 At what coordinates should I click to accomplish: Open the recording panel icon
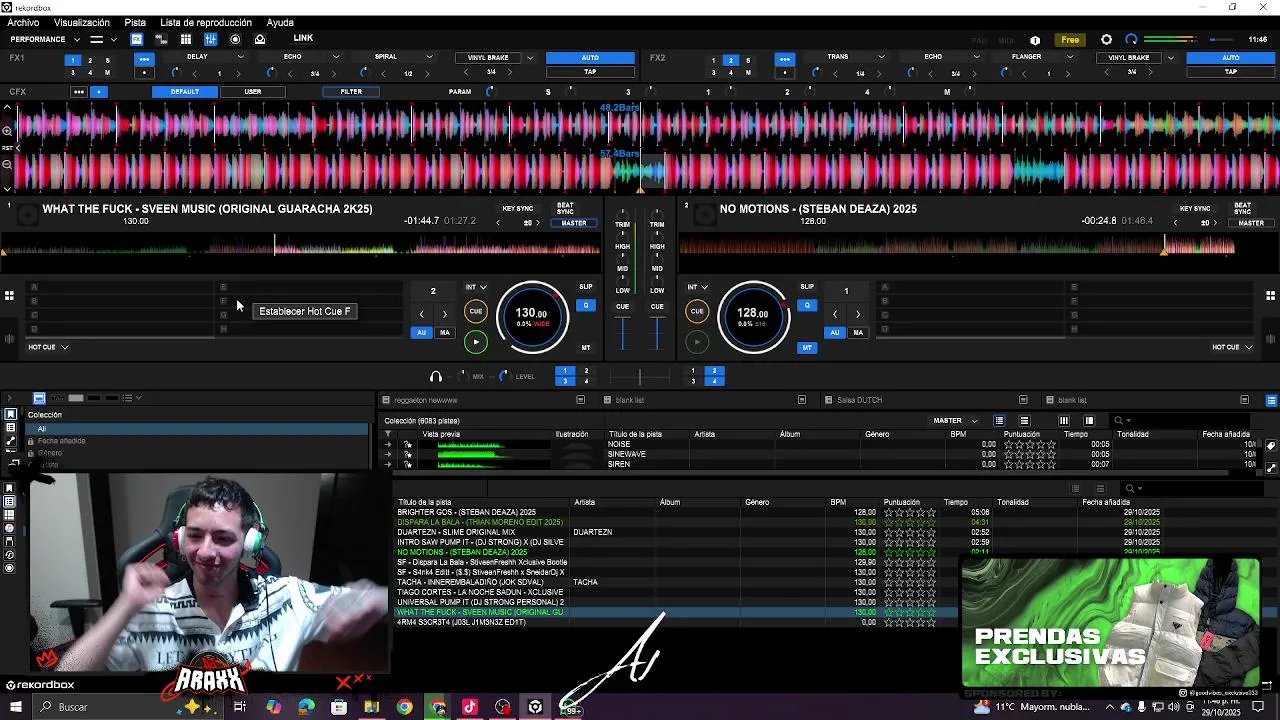click(x=235, y=40)
